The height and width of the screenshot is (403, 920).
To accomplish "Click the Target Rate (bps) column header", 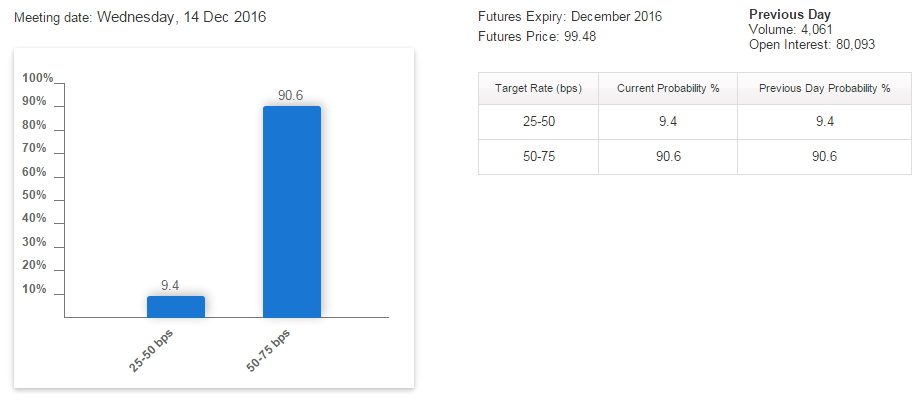I will (539, 89).
